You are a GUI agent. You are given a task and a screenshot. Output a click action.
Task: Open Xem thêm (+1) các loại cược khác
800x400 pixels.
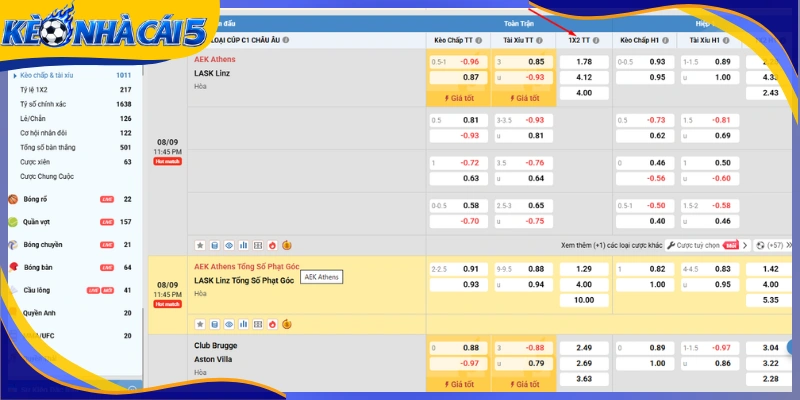pyautogui.click(x=611, y=245)
